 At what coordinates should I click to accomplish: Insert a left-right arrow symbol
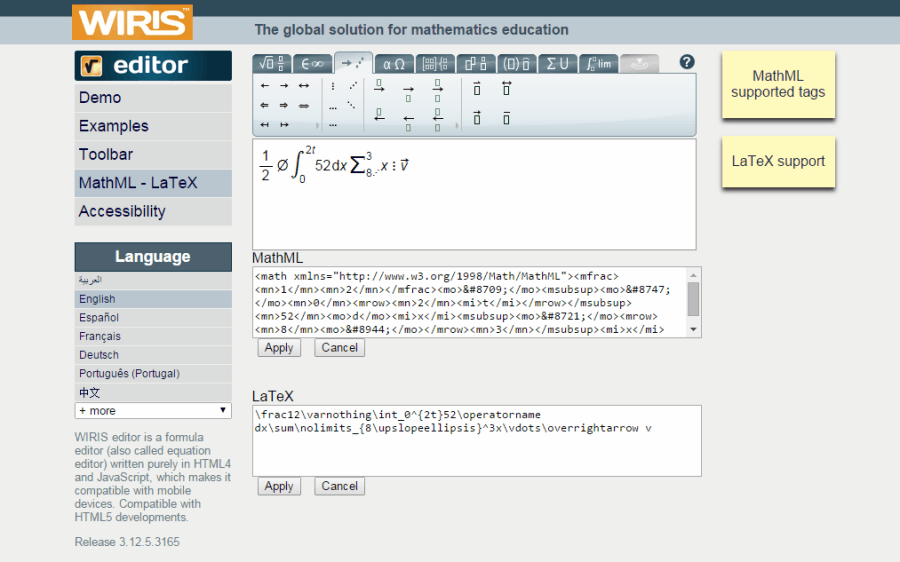tap(304, 86)
